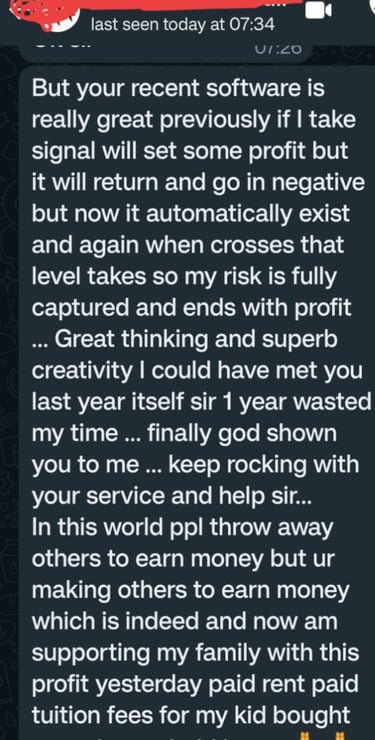Tap the 'last seen today at 07:34' status
Viewport: 375px width, 740px height.
click(183, 24)
